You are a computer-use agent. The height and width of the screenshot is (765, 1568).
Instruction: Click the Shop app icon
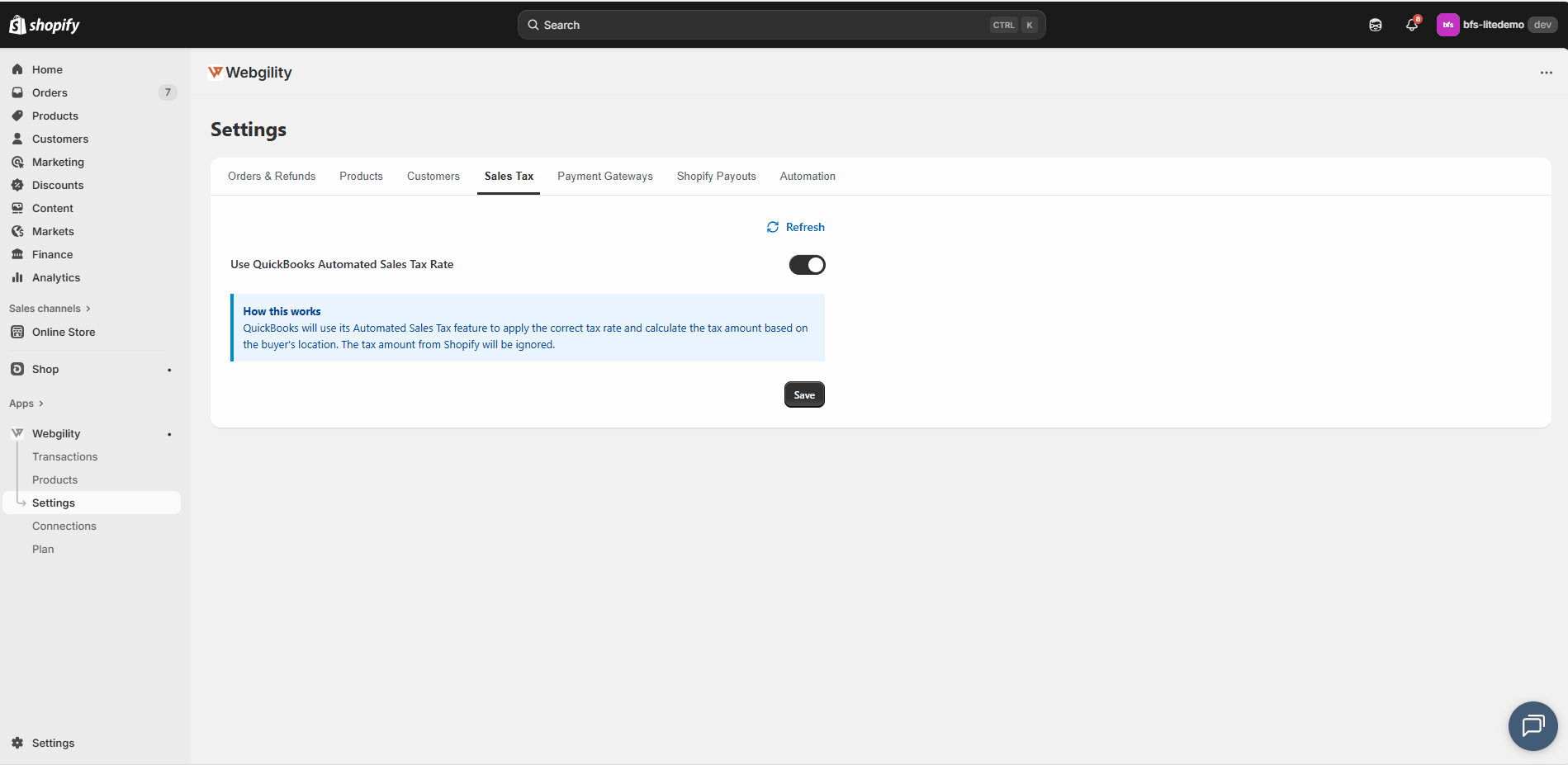(x=17, y=369)
